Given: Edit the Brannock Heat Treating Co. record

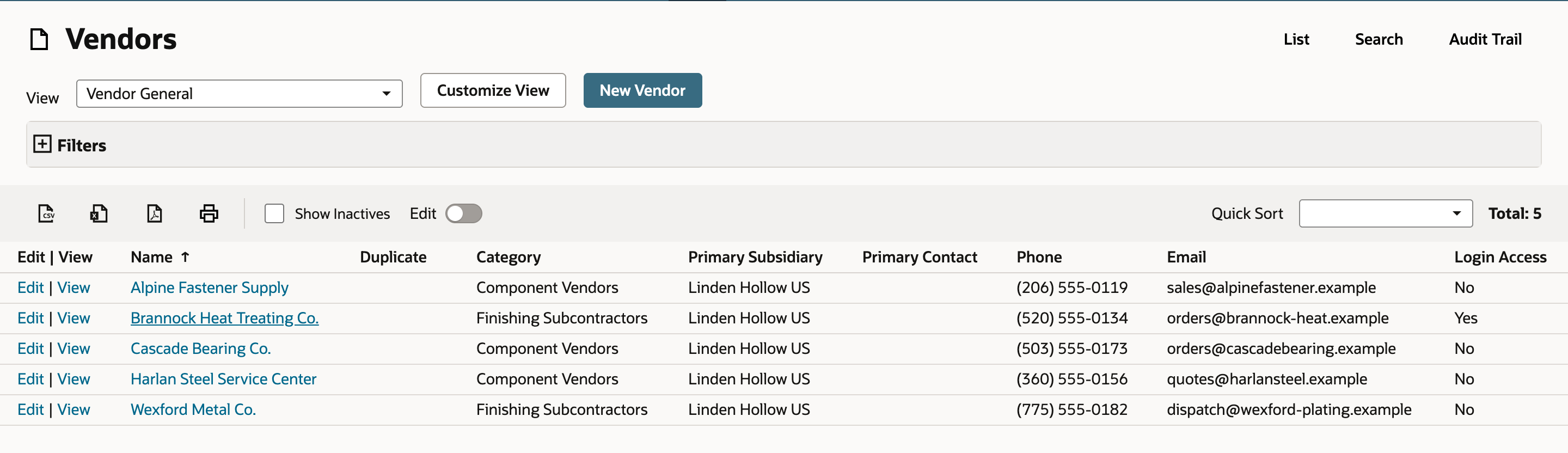Looking at the screenshot, I should tap(30, 318).
